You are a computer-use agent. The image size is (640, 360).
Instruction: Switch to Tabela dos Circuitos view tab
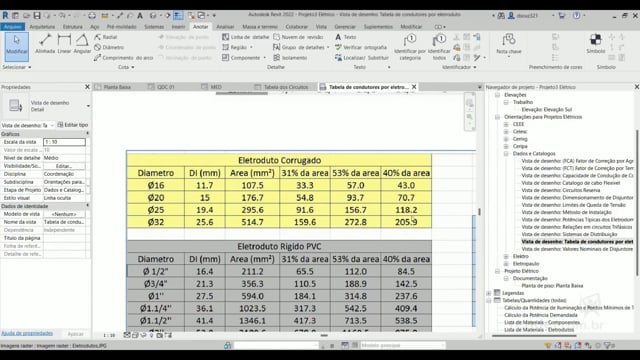(x=286, y=87)
